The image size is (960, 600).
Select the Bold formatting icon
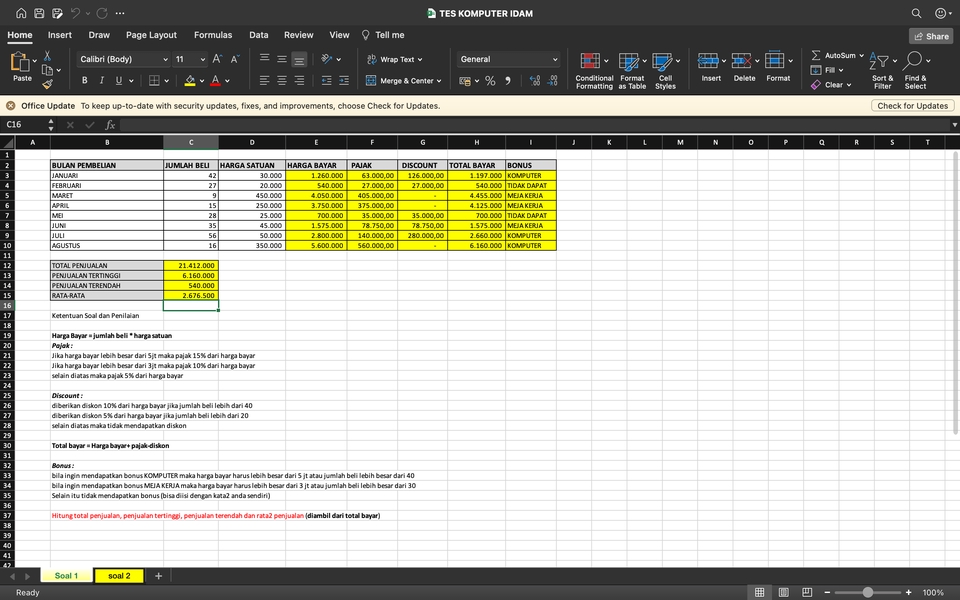(85, 80)
